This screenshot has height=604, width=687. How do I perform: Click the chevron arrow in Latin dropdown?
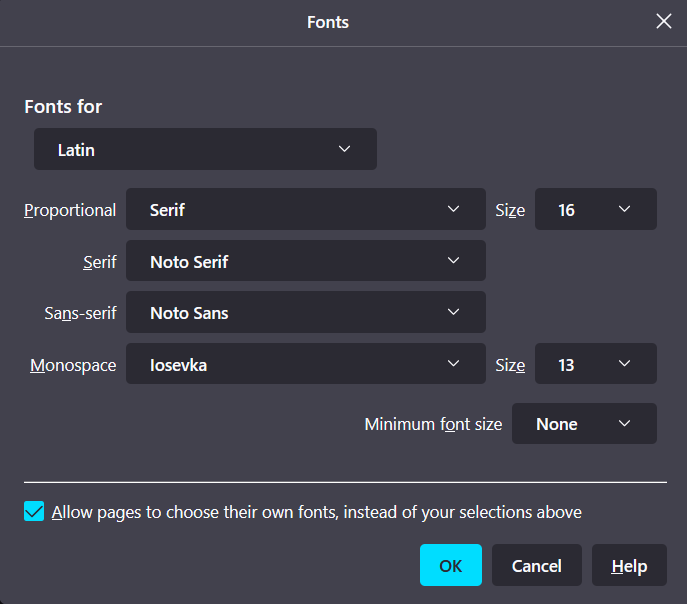click(x=345, y=149)
